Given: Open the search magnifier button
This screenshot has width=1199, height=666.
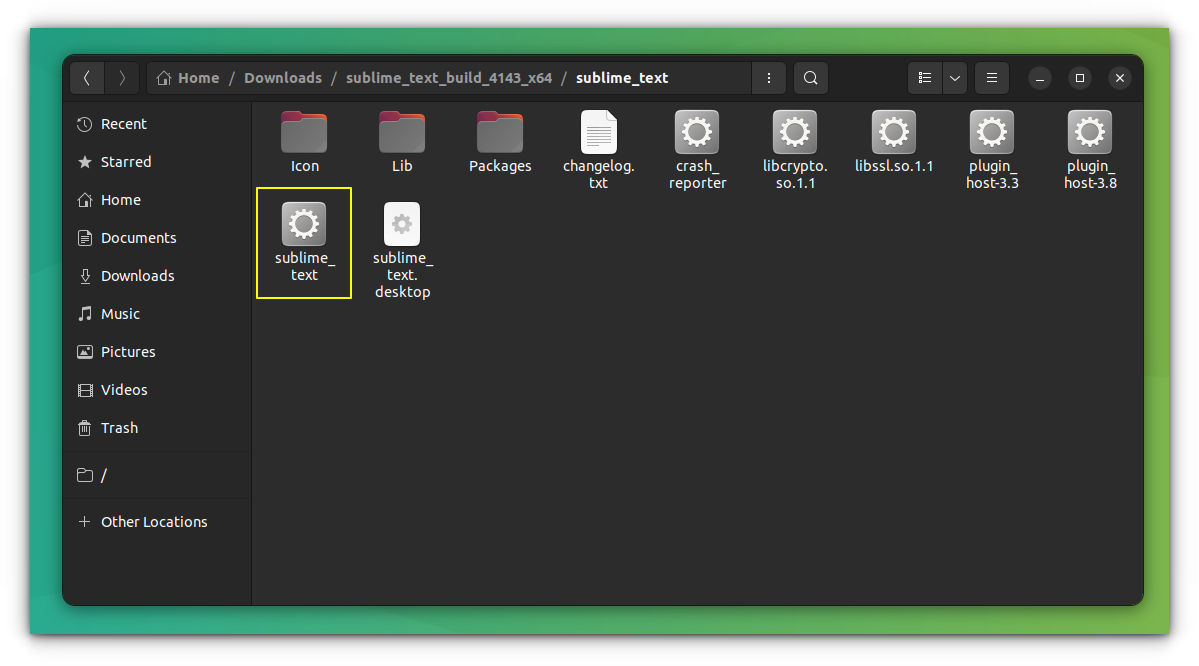Looking at the screenshot, I should [811, 78].
